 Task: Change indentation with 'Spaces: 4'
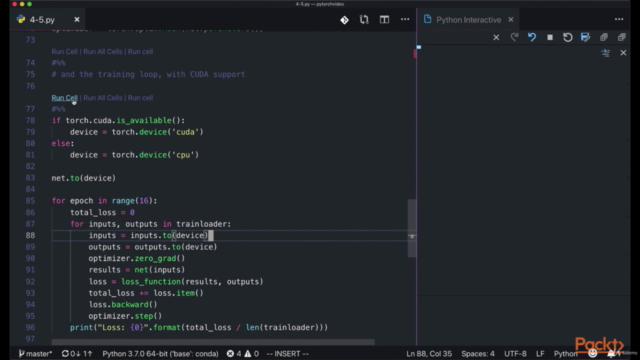click(x=478, y=354)
